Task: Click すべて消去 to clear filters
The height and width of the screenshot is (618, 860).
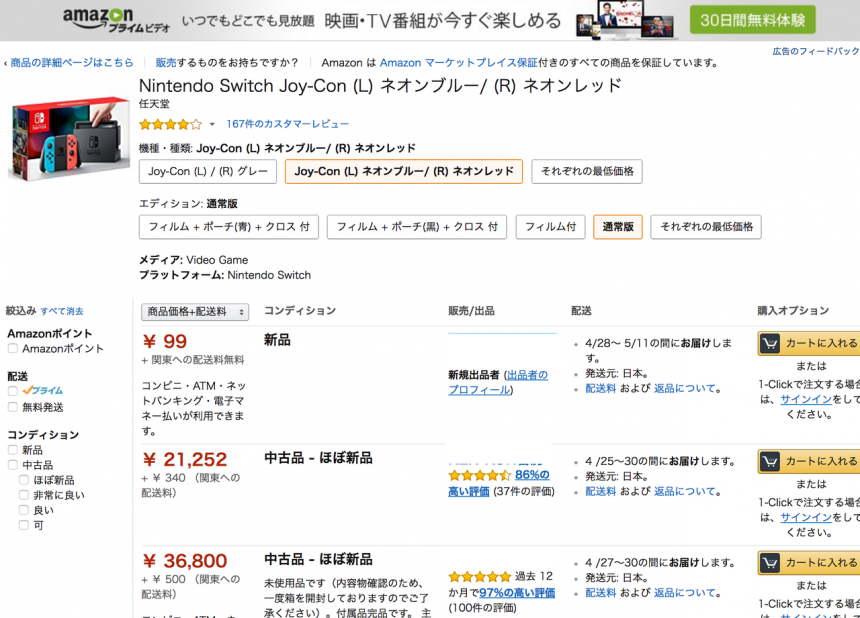Action: point(62,311)
